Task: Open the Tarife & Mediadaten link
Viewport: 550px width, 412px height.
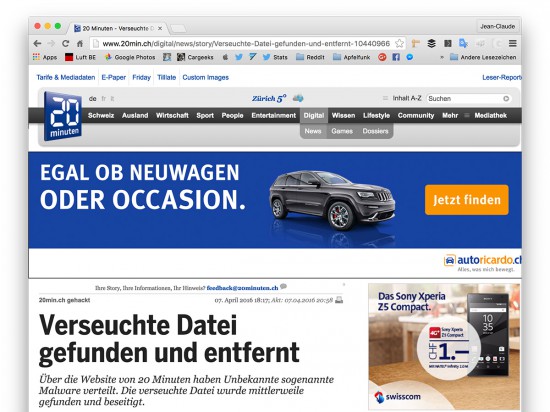Action: click(x=66, y=77)
